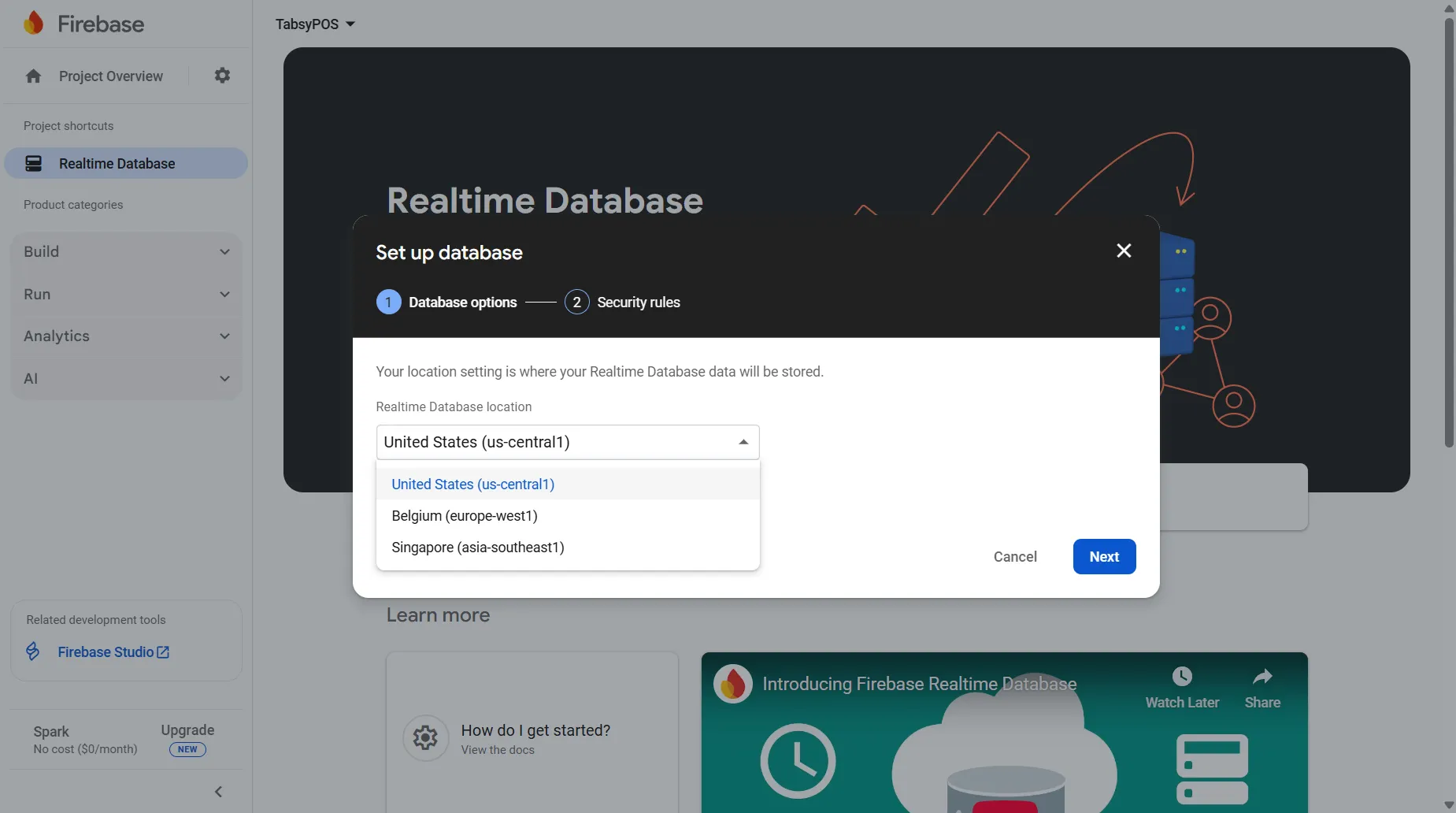This screenshot has width=1456, height=813.
Task: Click the Learn more heading
Action: 438,615
